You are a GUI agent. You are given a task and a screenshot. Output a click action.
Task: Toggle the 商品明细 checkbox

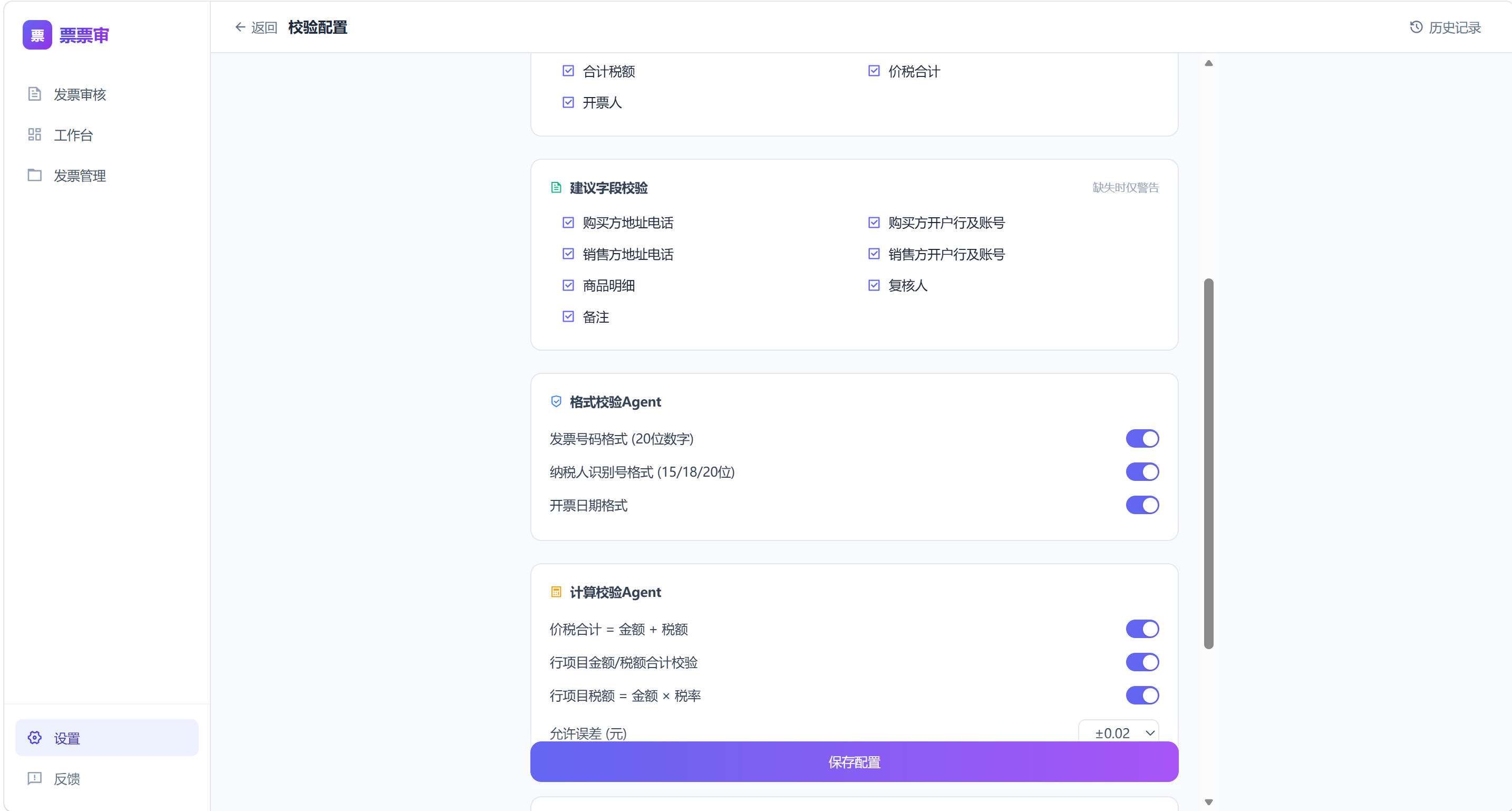point(568,285)
